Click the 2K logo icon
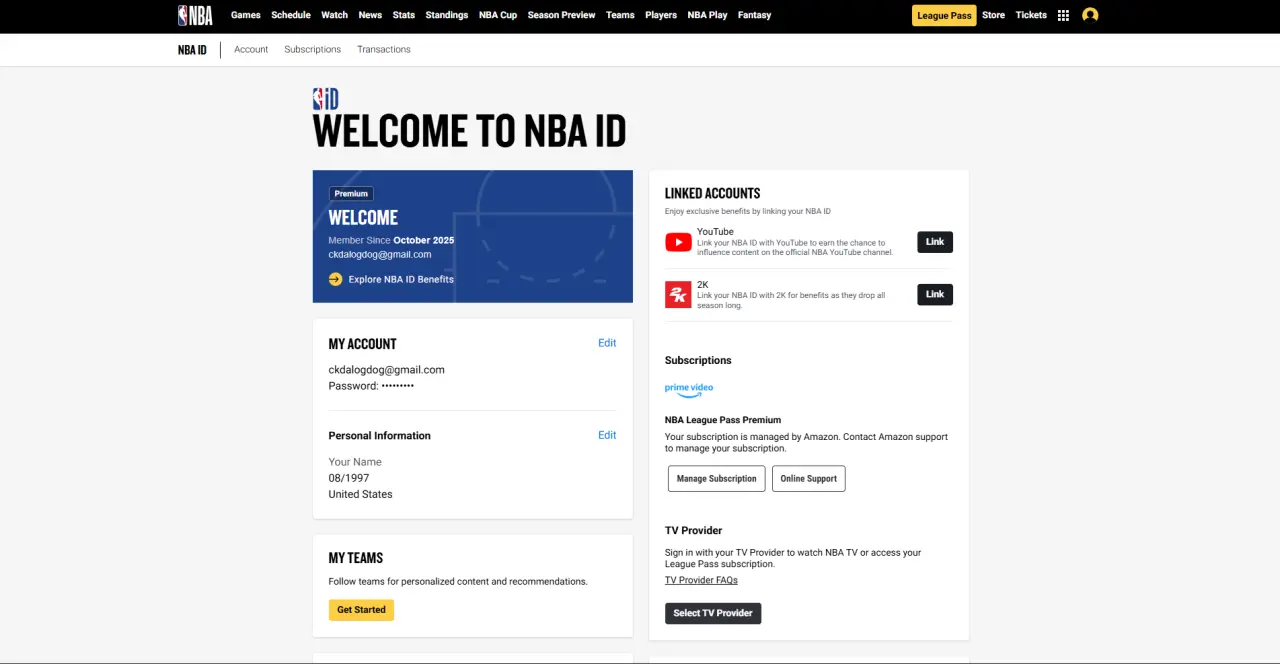Viewport: 1280px width, 664px height. pos(678,295)
